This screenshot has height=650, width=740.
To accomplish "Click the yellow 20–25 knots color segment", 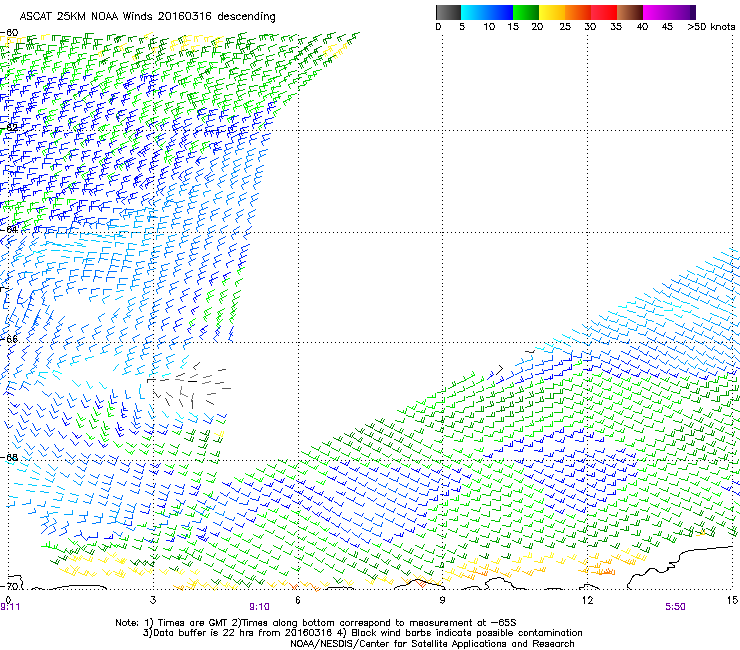I will click(552, 12).
